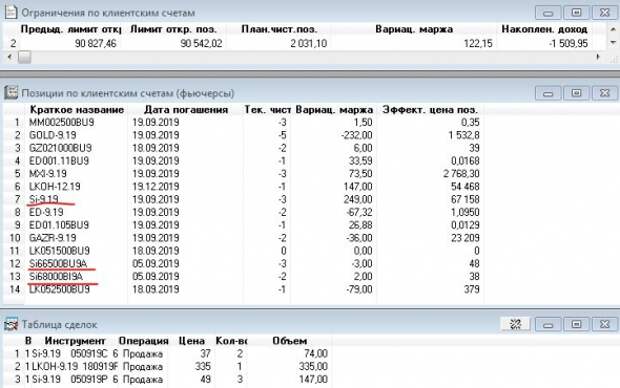Select the ED-9.19 position row
The height and width of the screenshot is (388, 620).
pyautogui.click(x=244, y=212)
